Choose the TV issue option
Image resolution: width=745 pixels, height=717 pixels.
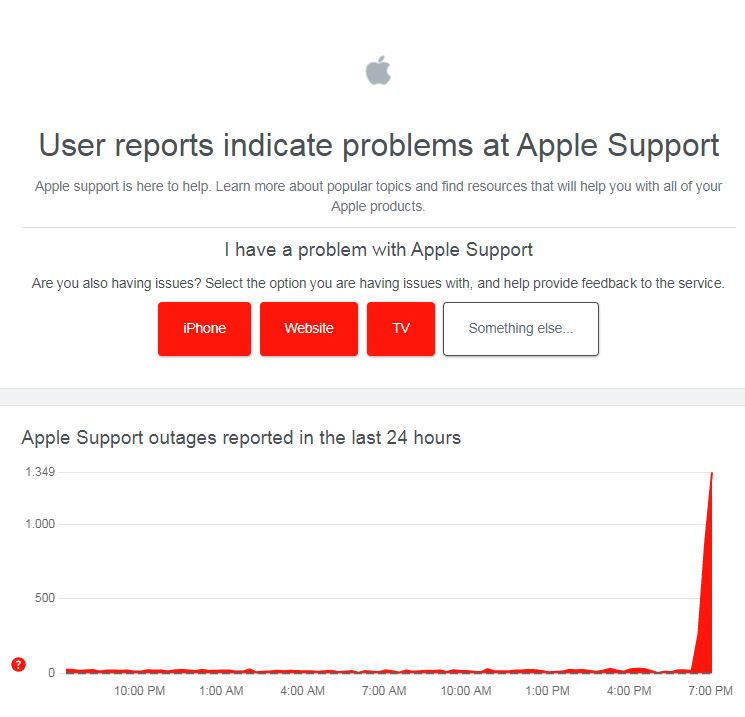(x=400, y=328)
